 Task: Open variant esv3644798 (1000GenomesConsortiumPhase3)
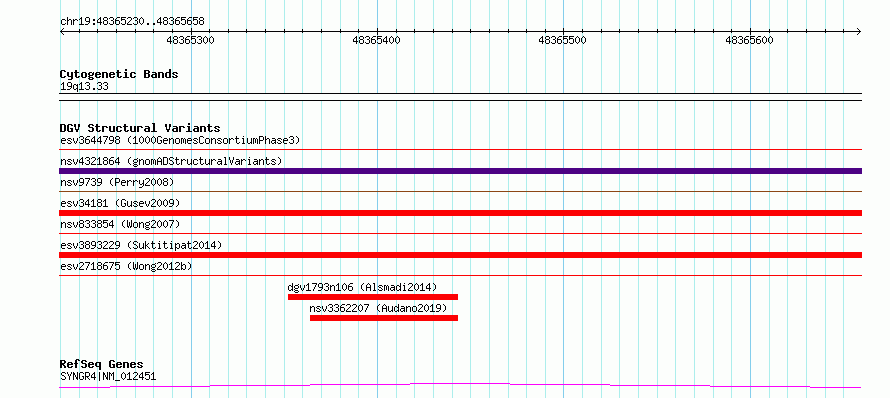[x=180, y=140]
